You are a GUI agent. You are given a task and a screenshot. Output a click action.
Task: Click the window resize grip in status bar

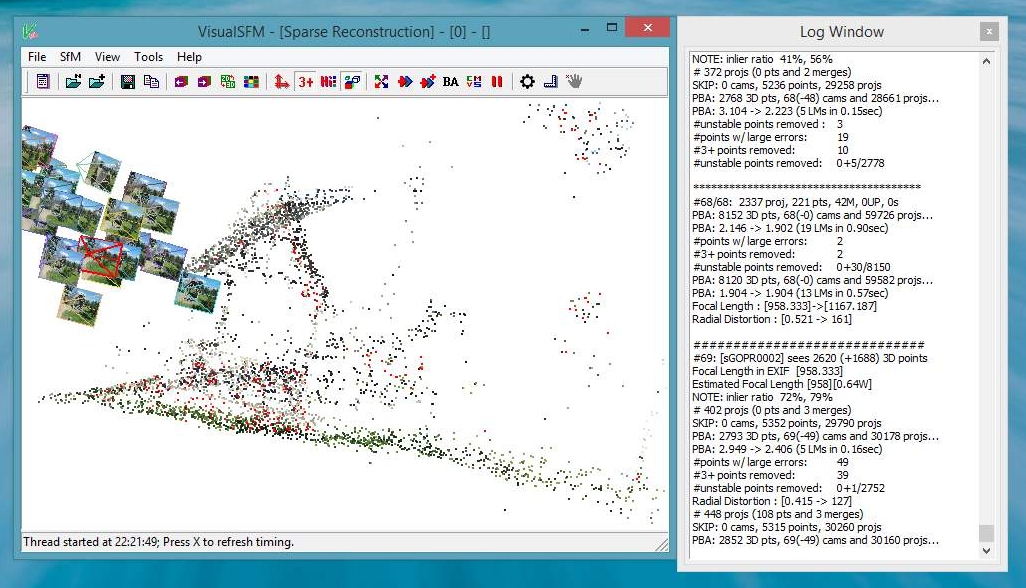tap(662, 544)
